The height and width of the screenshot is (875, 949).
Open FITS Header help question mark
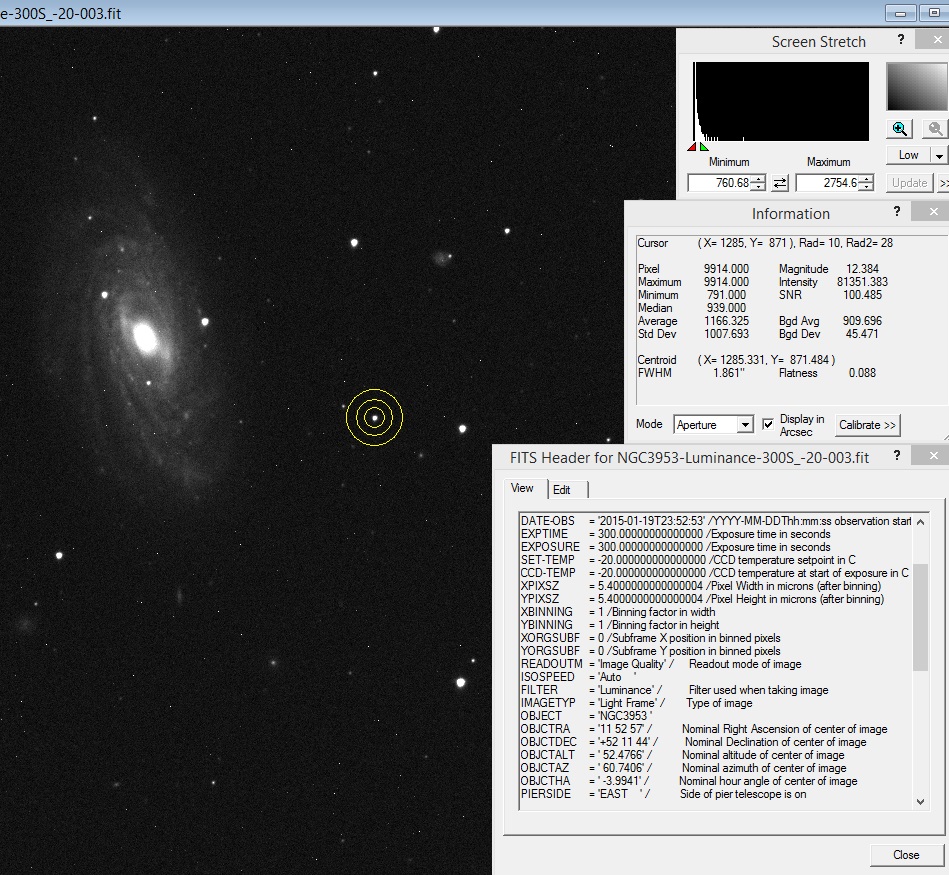coord(896,456)
